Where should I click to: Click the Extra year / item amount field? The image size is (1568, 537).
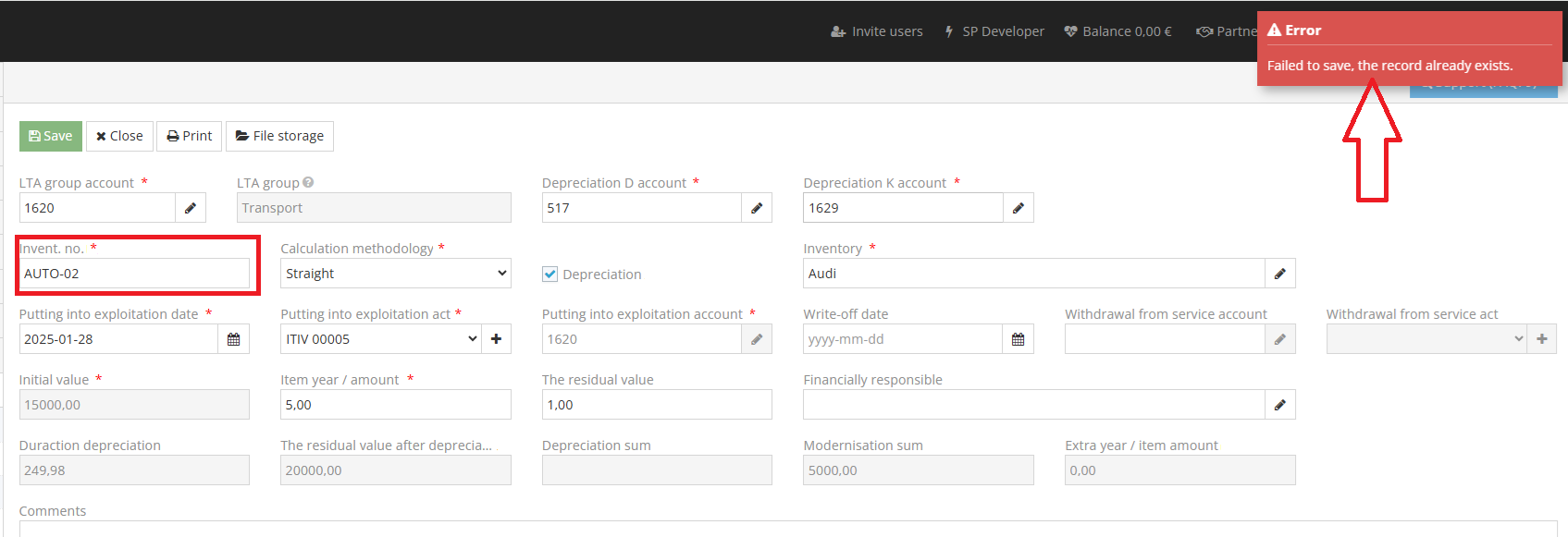1180,470
